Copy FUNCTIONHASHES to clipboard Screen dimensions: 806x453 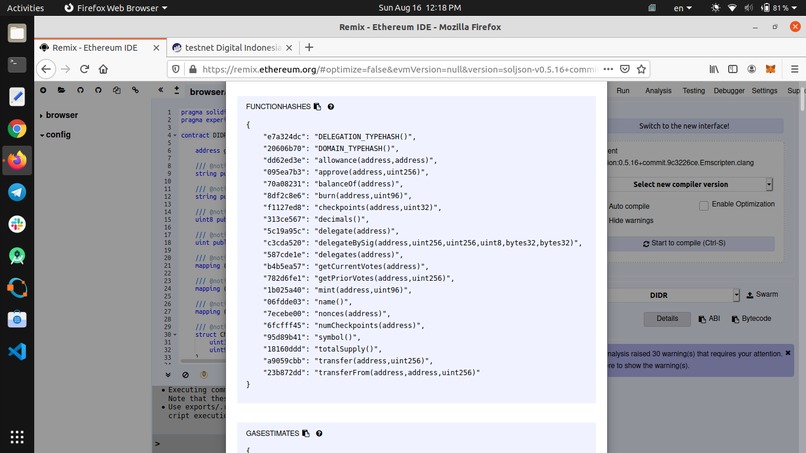point(317,106)
